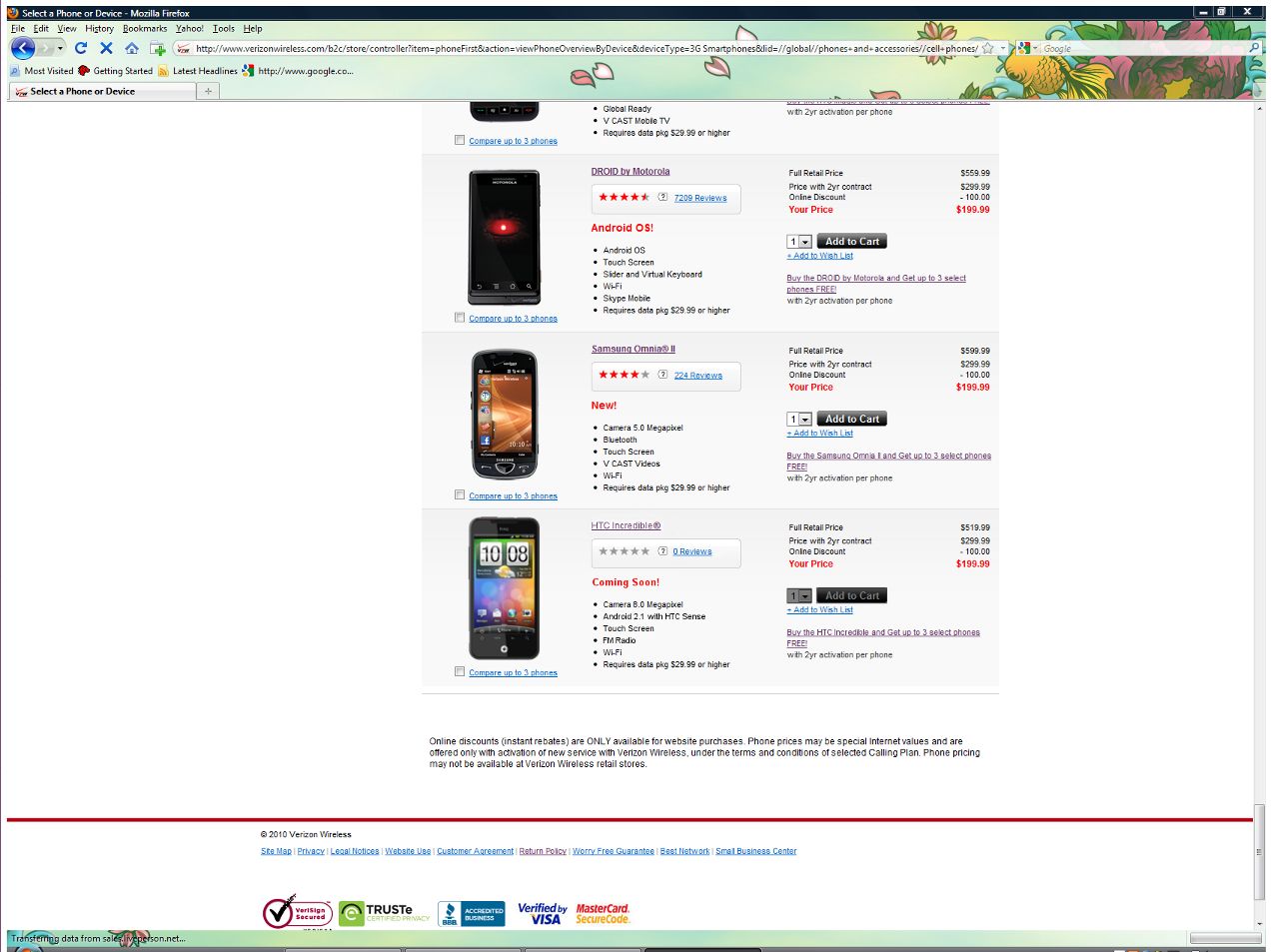Add HTC Incredible to Wish List
Viewport: 1271px width, 952px height.
tap(820, 609)
